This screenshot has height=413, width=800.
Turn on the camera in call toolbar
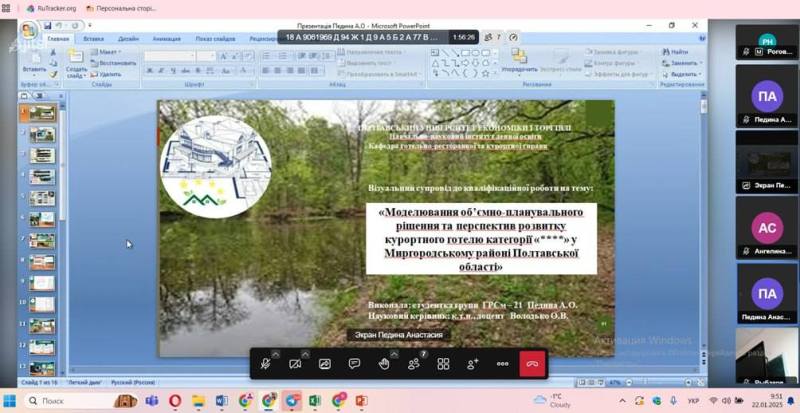coord(295,364)
